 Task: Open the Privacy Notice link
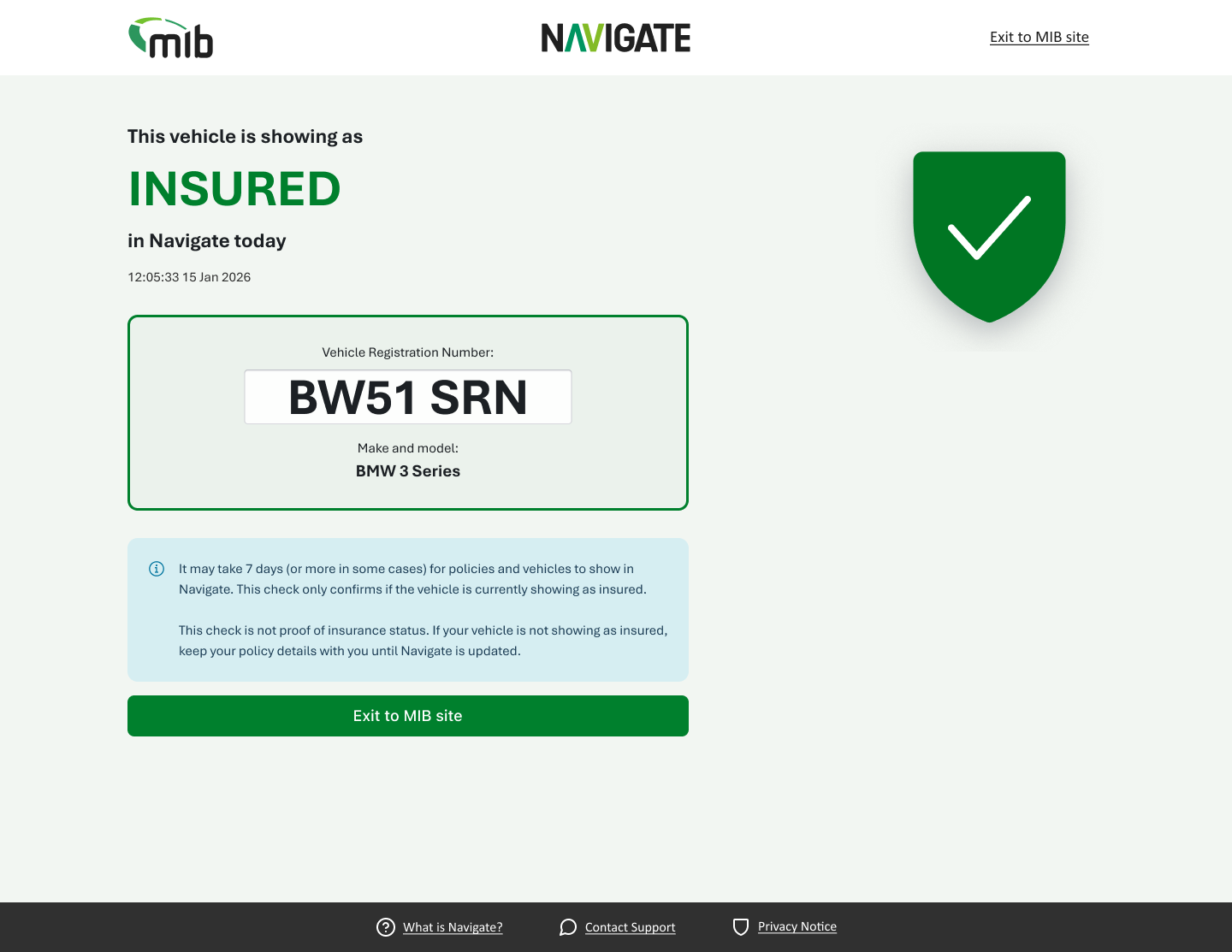797,926
